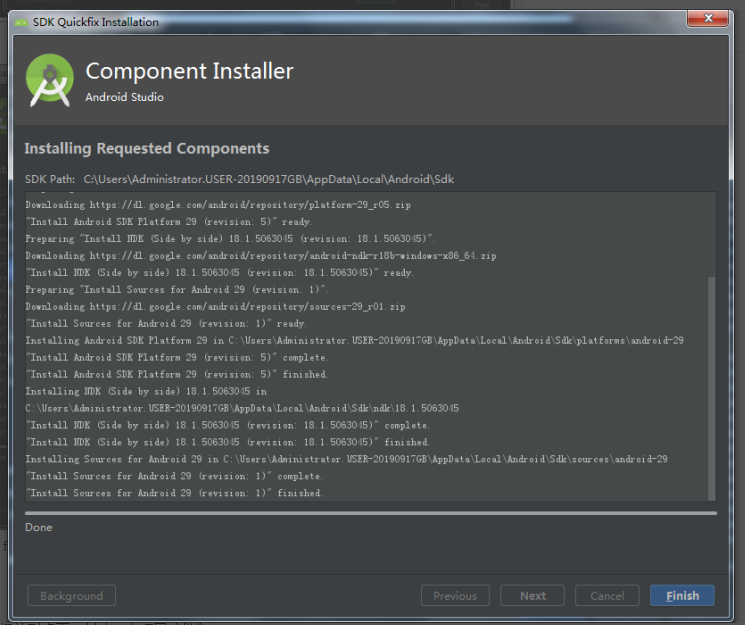Click the Background button
745x625 pixels.
point(72,596)
